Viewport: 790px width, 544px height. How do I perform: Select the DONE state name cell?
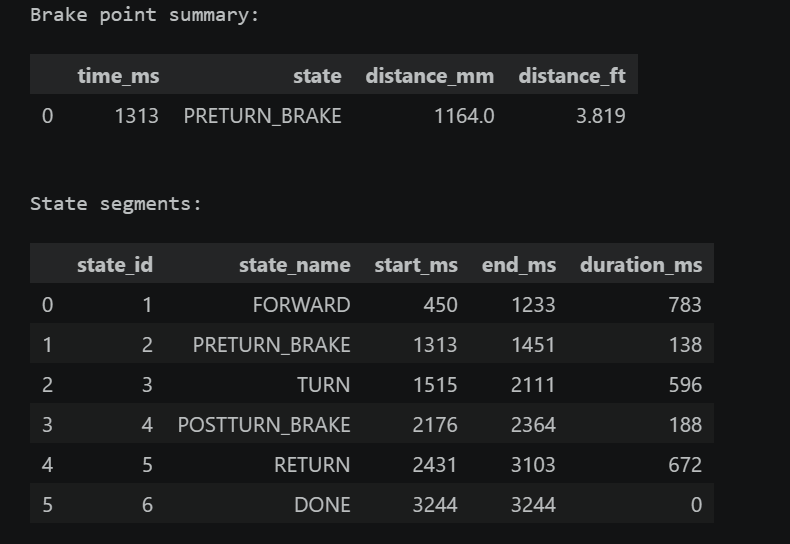coord(322,505)
